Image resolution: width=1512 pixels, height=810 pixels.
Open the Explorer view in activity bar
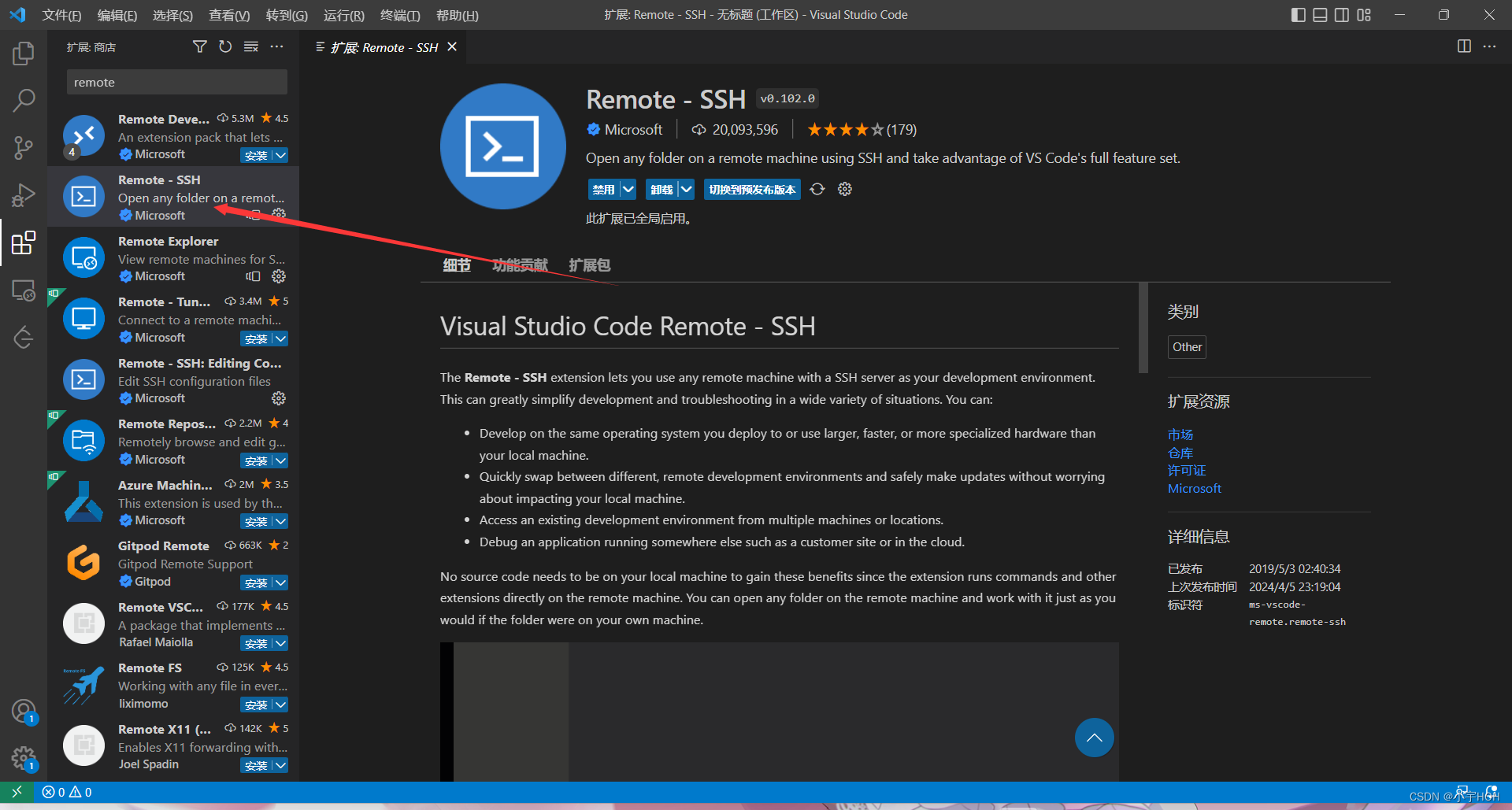(x=24, y=54)
